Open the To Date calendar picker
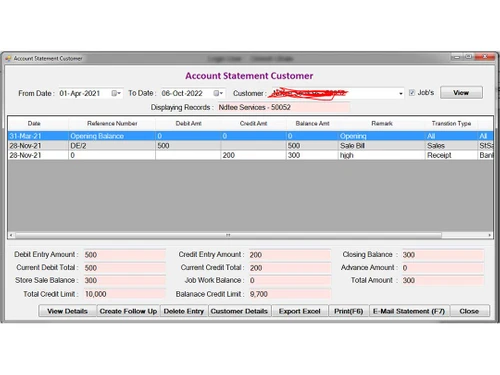This screenshot has width=500, height=375. click(218, 93)
